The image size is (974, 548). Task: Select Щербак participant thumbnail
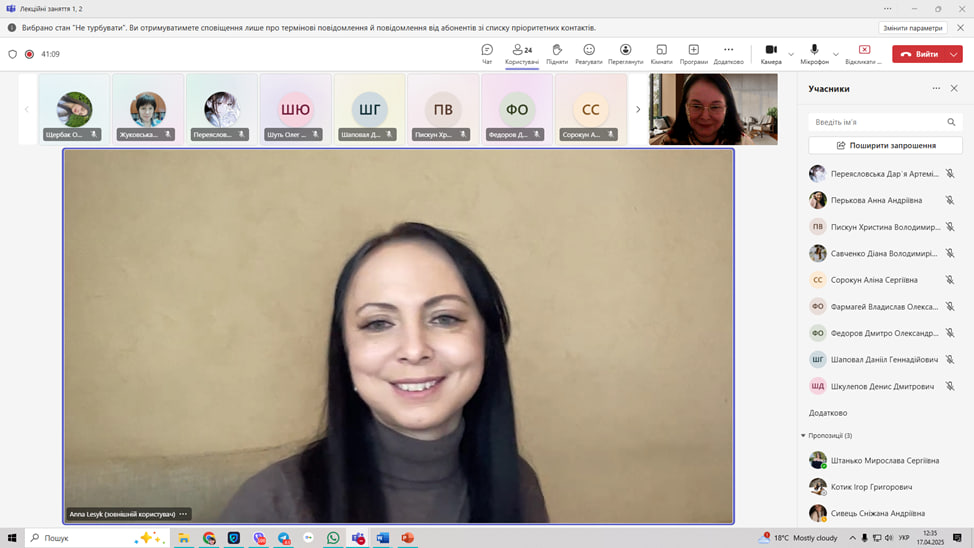coord(74,109)
